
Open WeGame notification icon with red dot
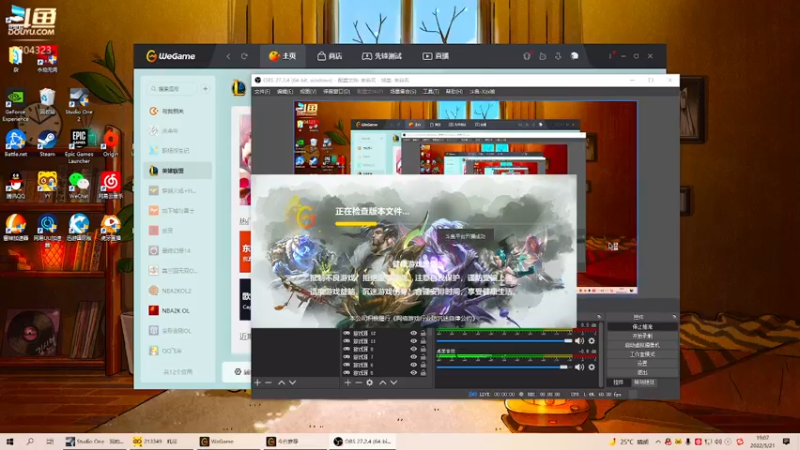527,56
